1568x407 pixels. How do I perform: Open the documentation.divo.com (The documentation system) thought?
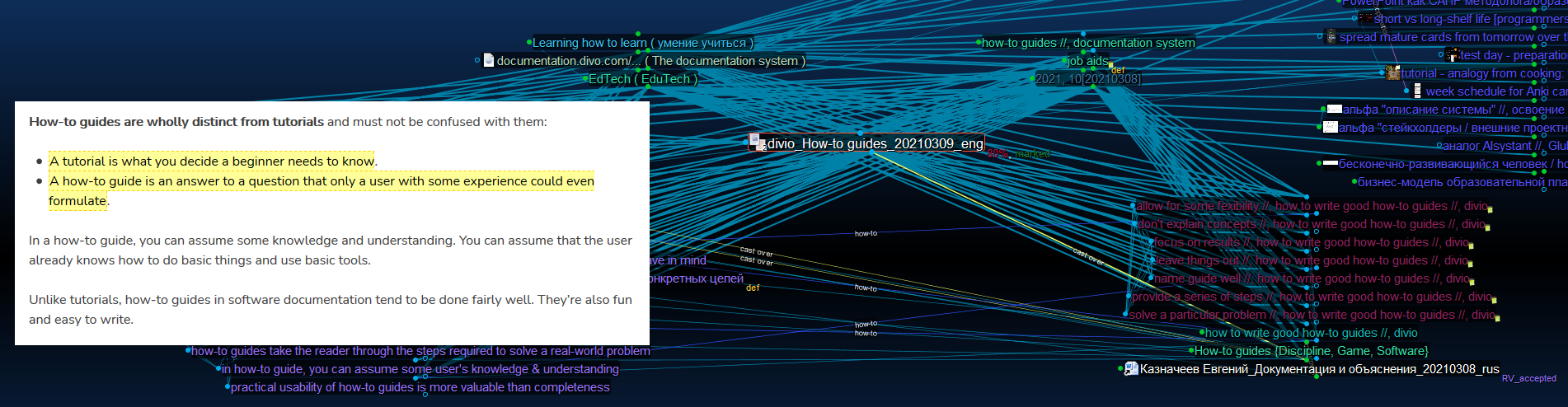[651, 61]
